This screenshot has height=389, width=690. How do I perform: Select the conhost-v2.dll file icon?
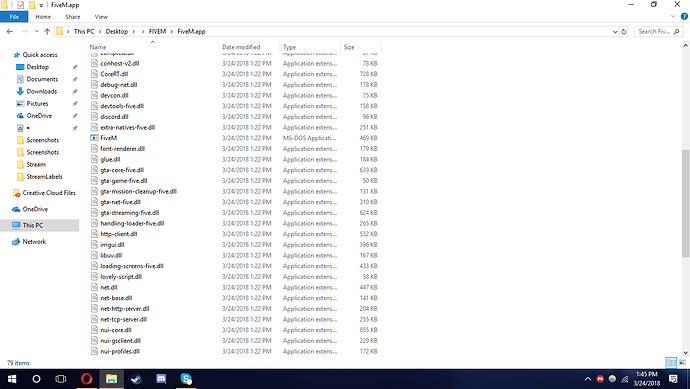point(94,63)
